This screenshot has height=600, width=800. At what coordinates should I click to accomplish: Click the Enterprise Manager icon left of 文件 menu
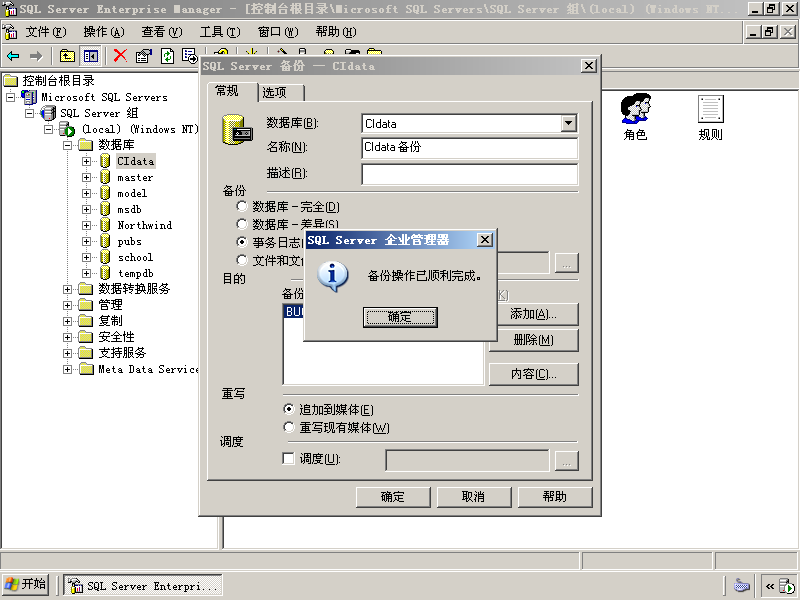(x=10, y=32)
